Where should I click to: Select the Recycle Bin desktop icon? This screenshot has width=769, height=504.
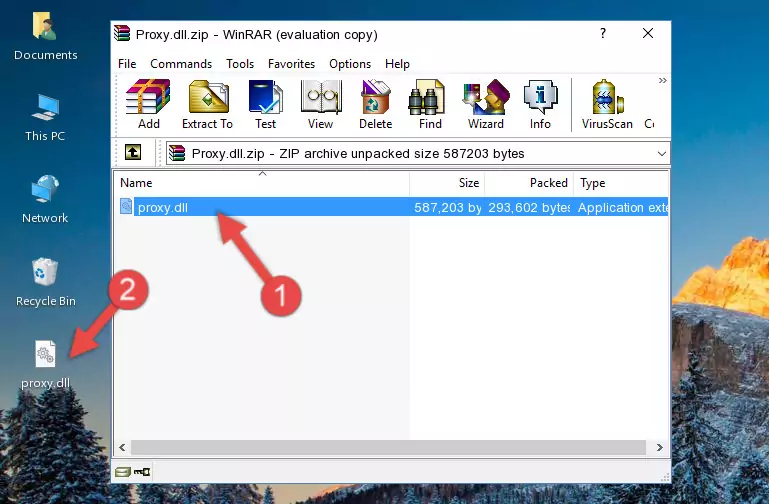(x=45, y=283)
